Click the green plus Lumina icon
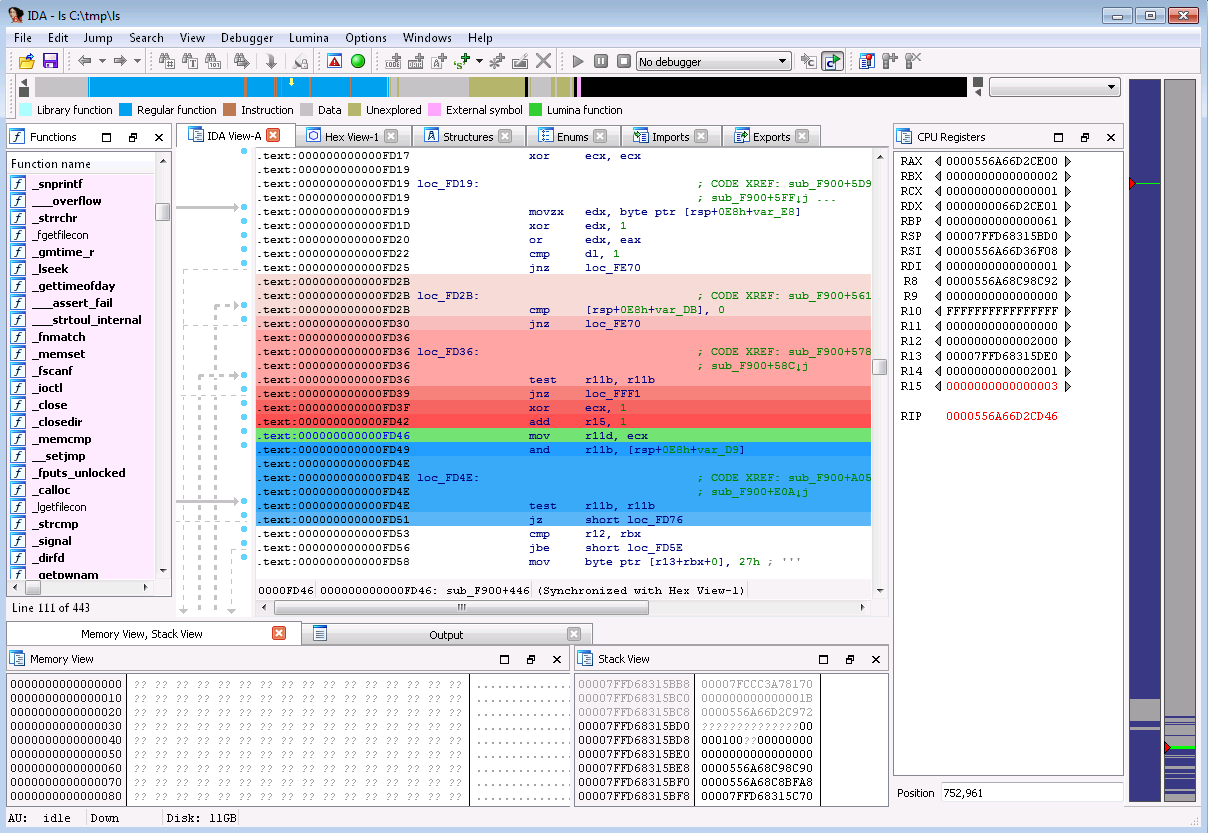This screenshot has width=1208, height=833. [461, 61]
